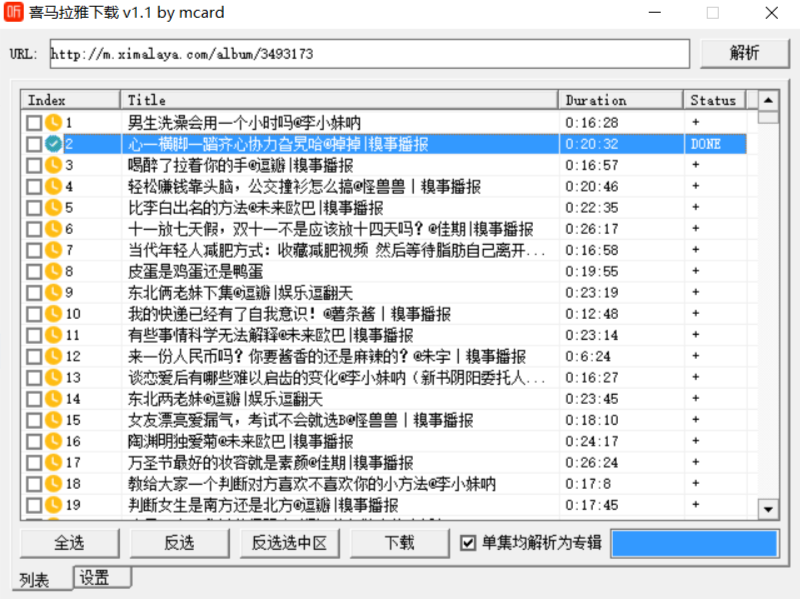
Task: Select the track with duration 0:6:24
Action: coord(588,356)
